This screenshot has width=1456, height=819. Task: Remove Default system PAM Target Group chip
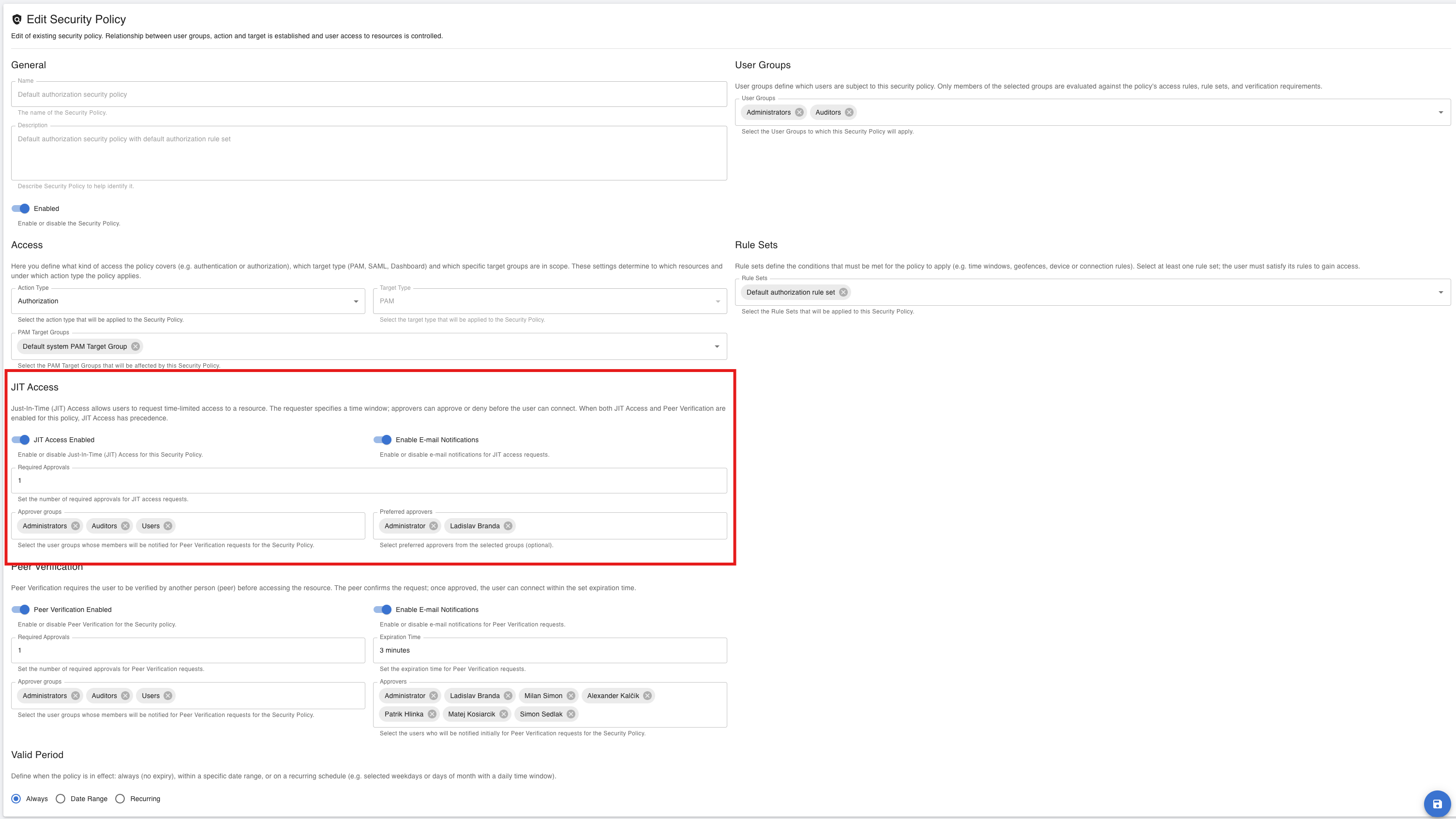click(135, 346)
